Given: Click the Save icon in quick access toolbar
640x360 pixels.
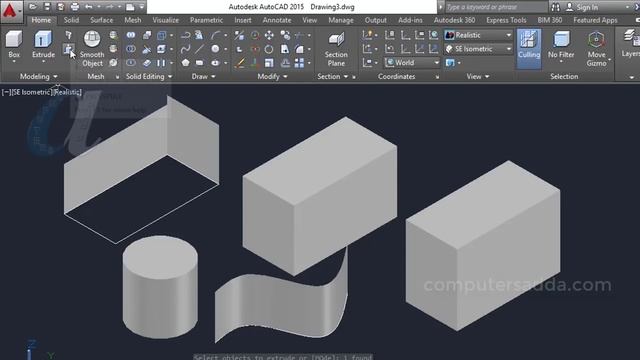Looking at the screenshot, I should point(47,7).
